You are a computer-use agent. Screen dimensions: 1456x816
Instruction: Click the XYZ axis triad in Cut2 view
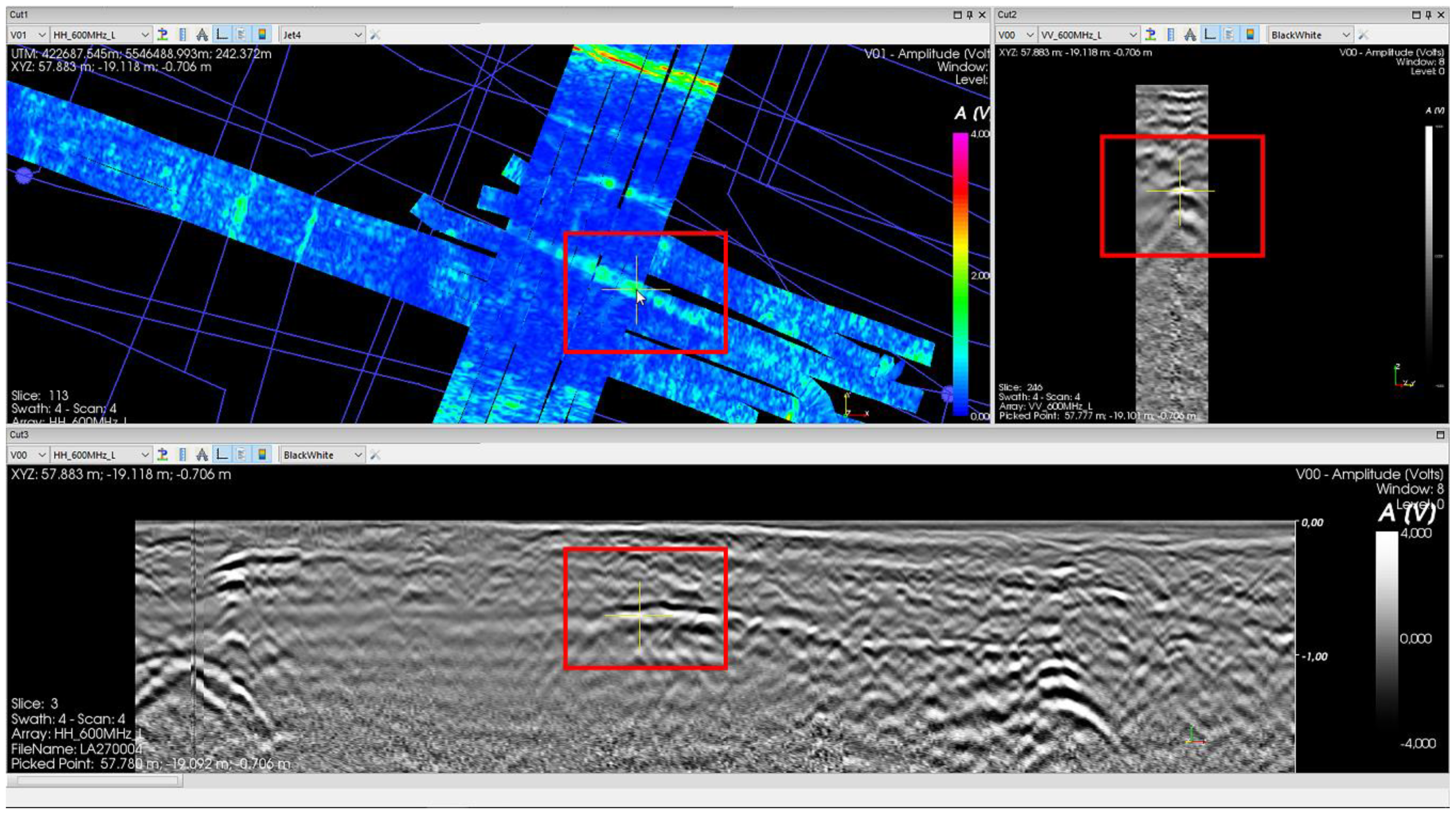coord(1404,376)
